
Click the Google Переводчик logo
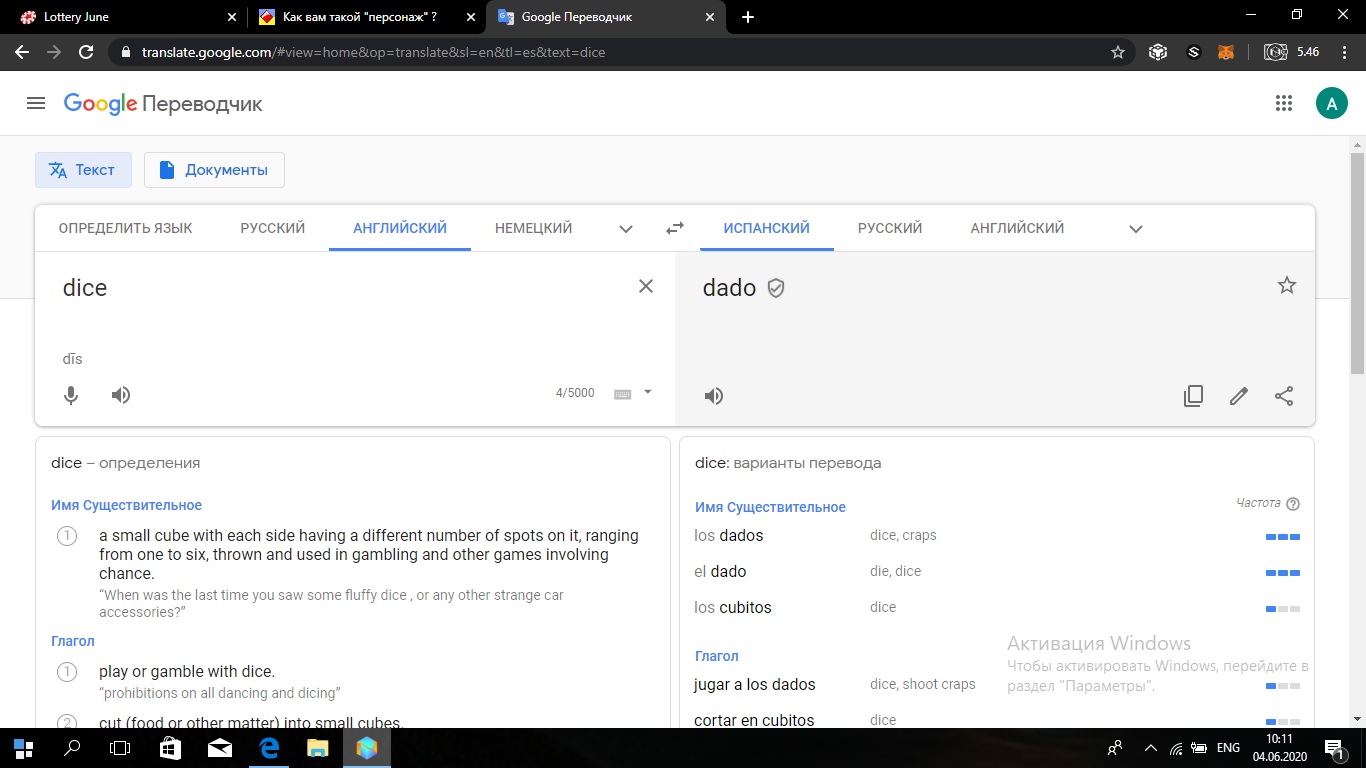coord(163,104)
